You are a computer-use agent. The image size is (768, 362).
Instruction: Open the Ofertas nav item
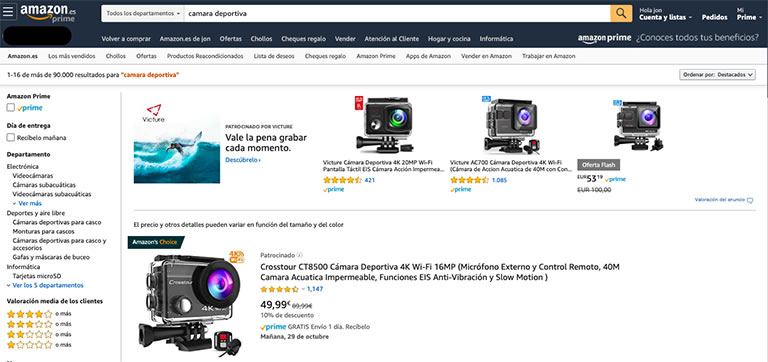(x=231, y=39)
